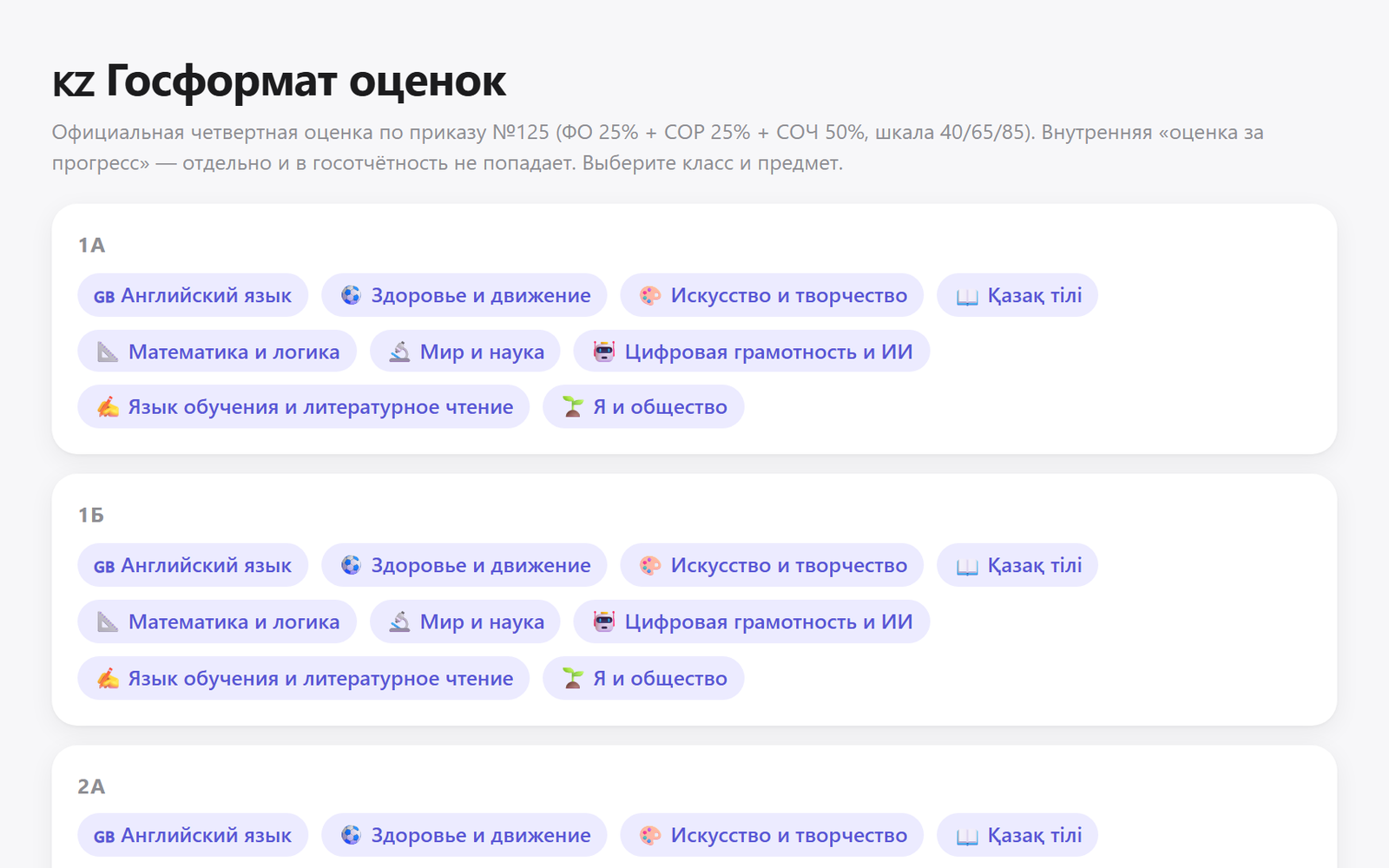
Task: Select Здоровье и движение in class 1Б
Action: tap(464, 565)
